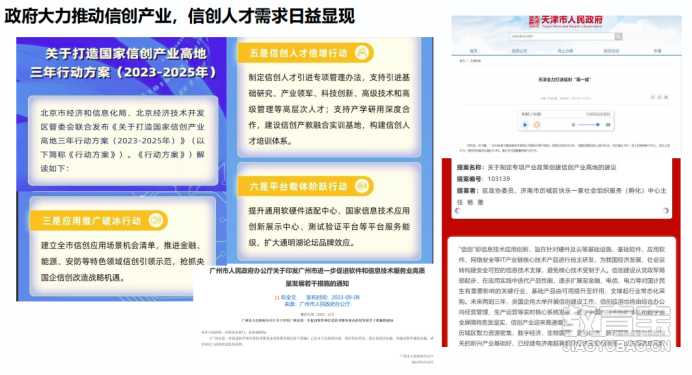Click the orange reload icon in audio player

(x=537, y=125)
